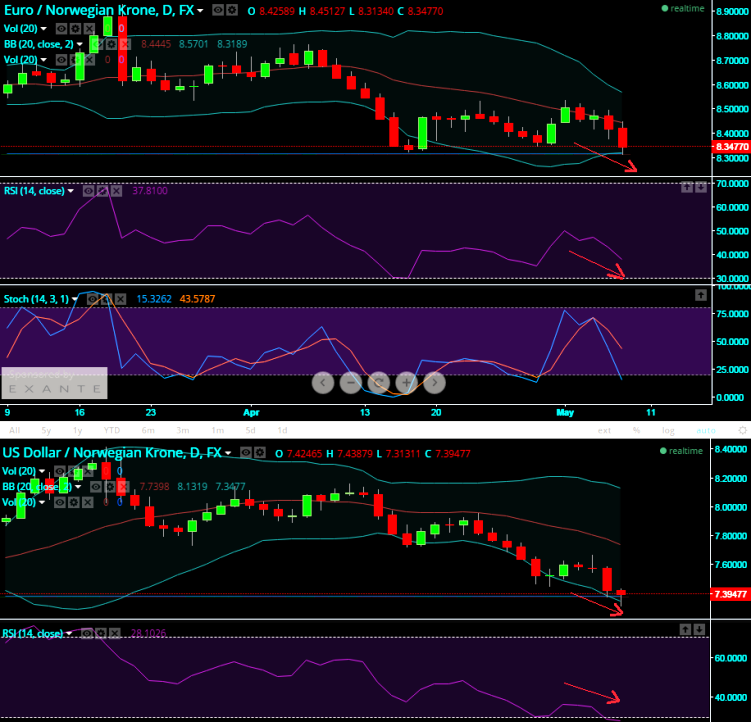Move Euro chart RSI pane up
The width and height of the screenshot is (751, 722).
pyautogui.click(x=687, y=187)
